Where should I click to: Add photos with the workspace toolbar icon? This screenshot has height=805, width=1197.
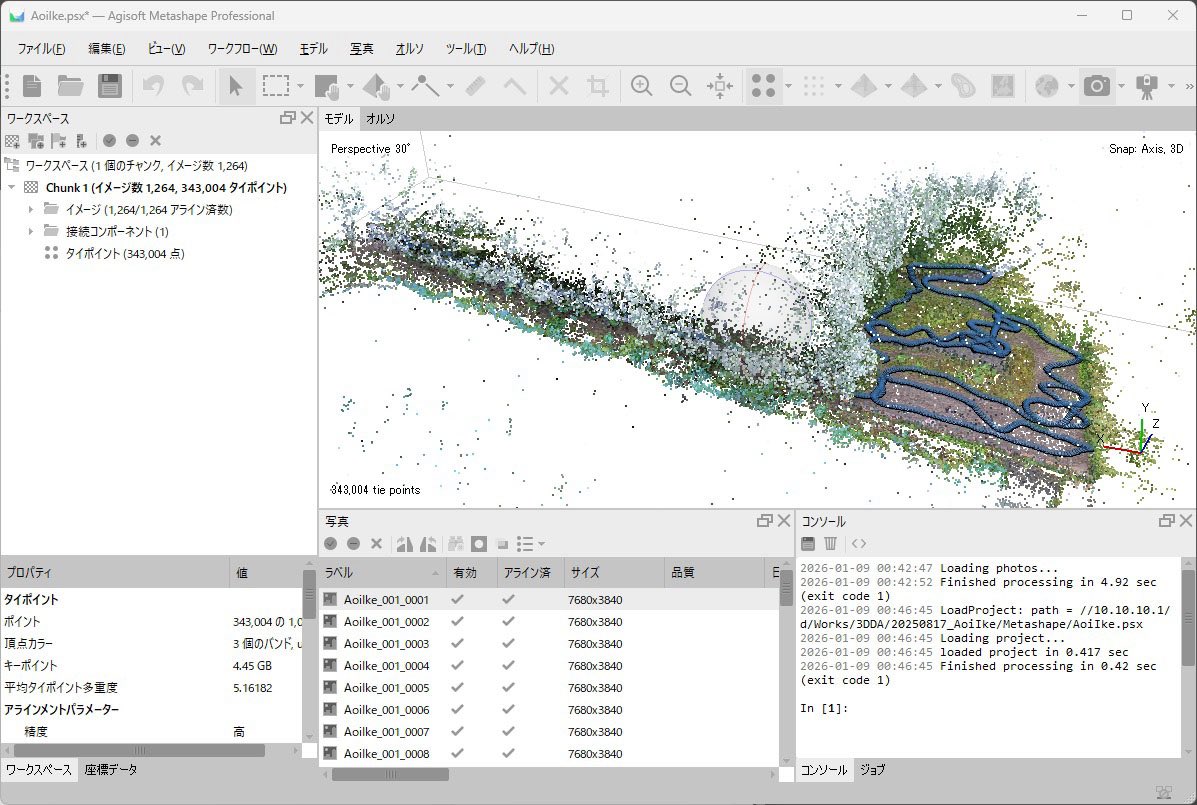pos(36,140)
